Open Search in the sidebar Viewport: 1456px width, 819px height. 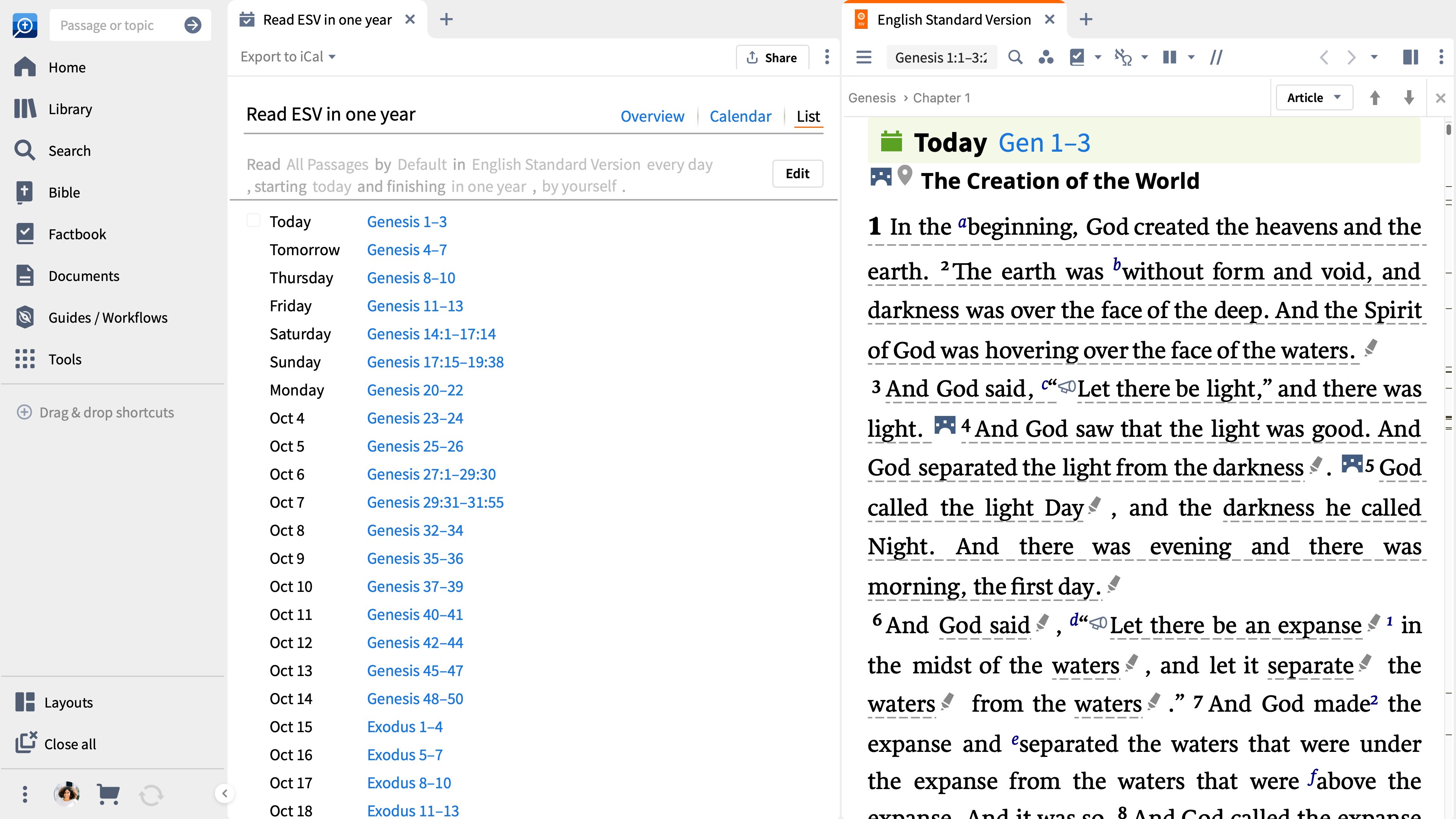[x=53, y=151]
